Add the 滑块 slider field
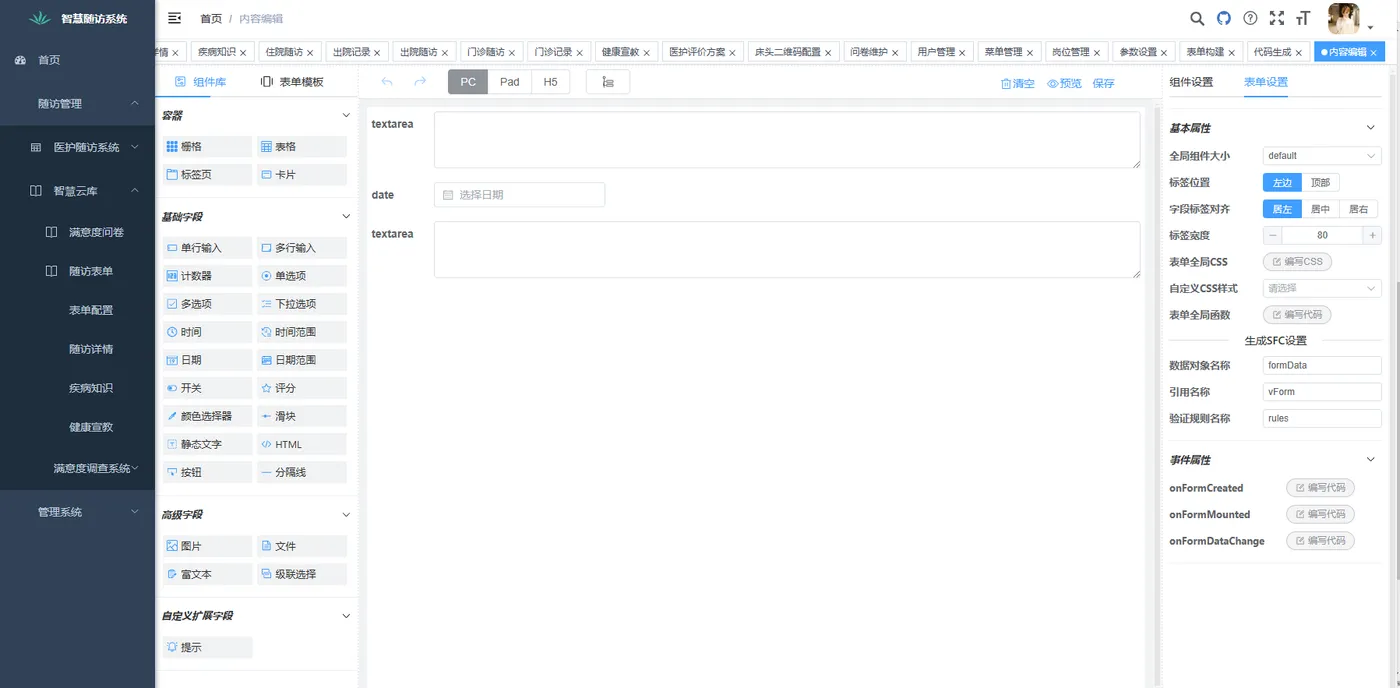The width and height of the screenshot is (1400, 688). (x=302, y=416)
